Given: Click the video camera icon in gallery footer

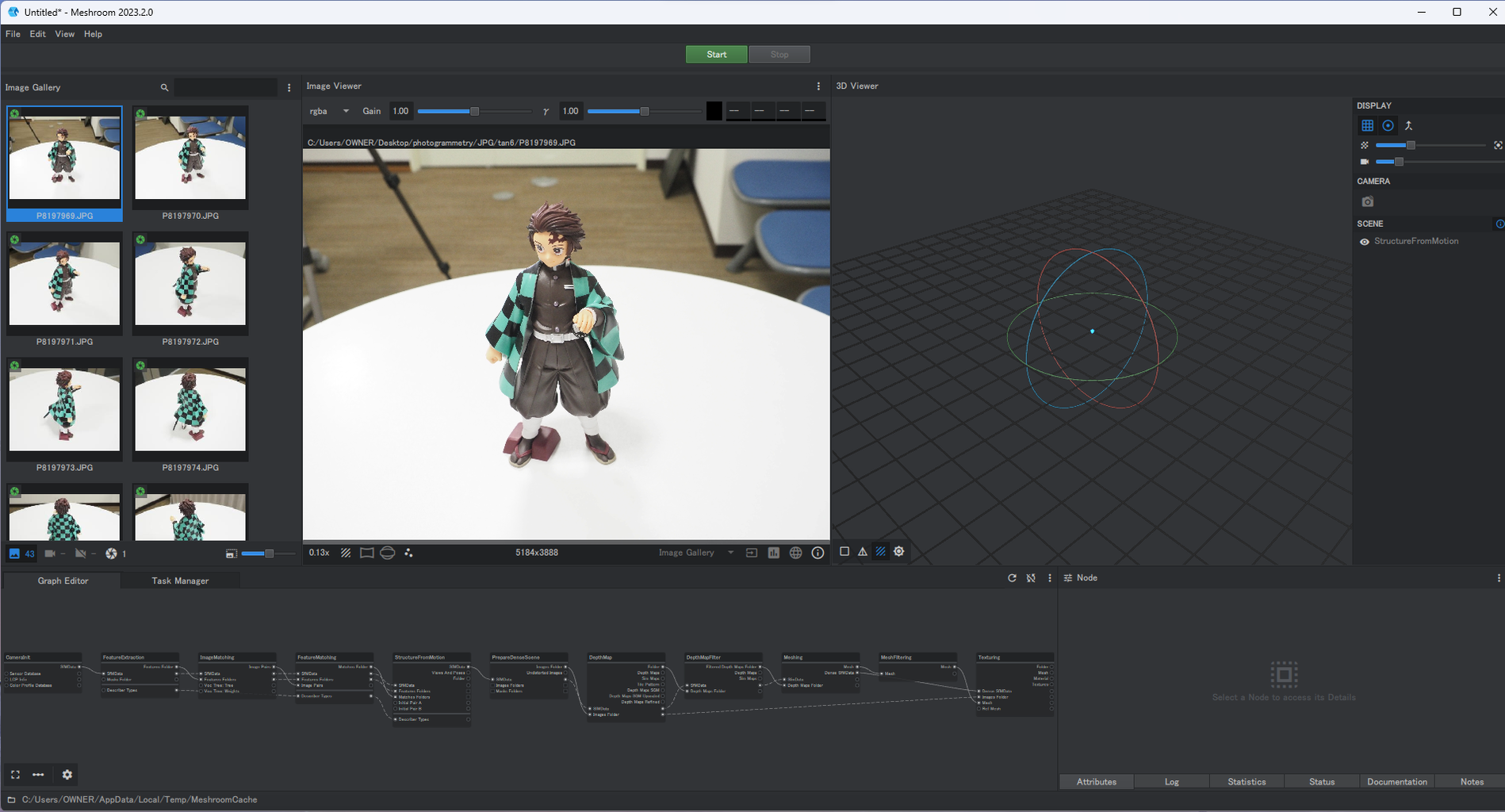Looking at the screenshot, I should click(x=50, y=553).
